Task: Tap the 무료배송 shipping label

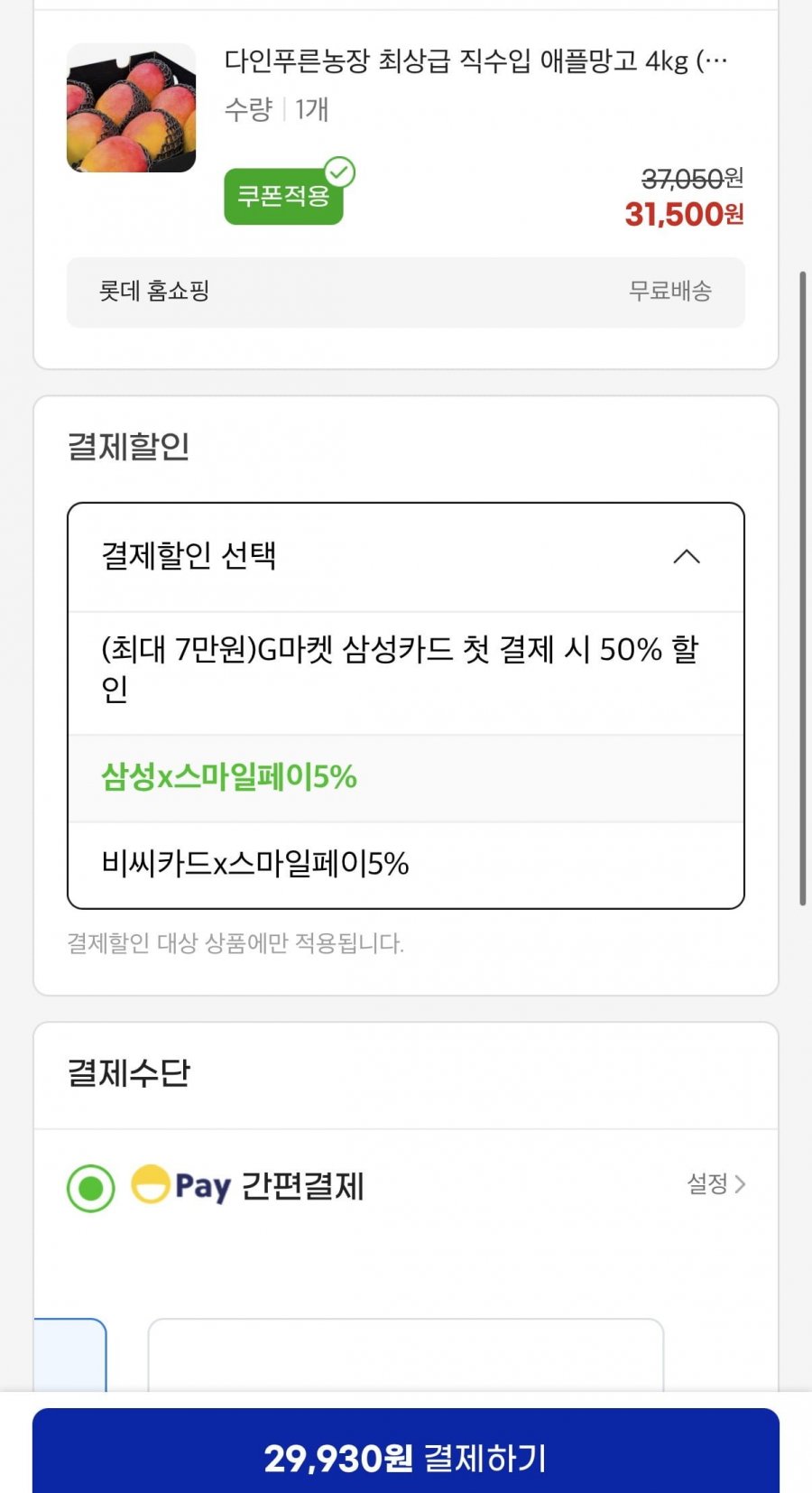Action: (x=669, y=291)
